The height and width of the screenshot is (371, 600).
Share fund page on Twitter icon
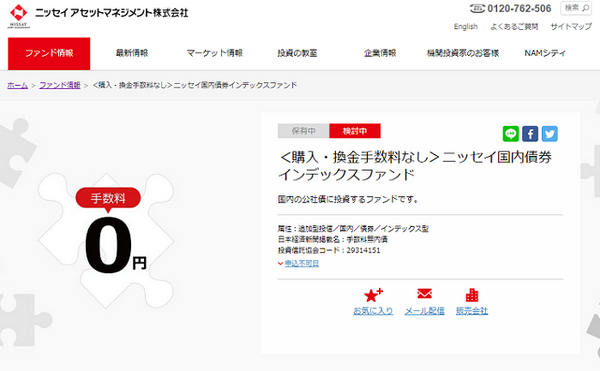coord(549,134)
